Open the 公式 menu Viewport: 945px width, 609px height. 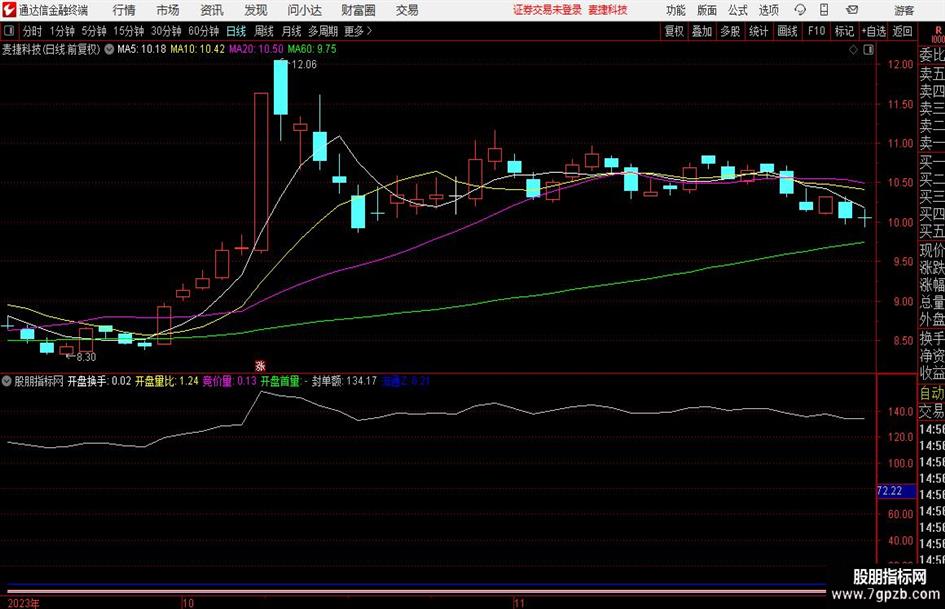point(737,10)
